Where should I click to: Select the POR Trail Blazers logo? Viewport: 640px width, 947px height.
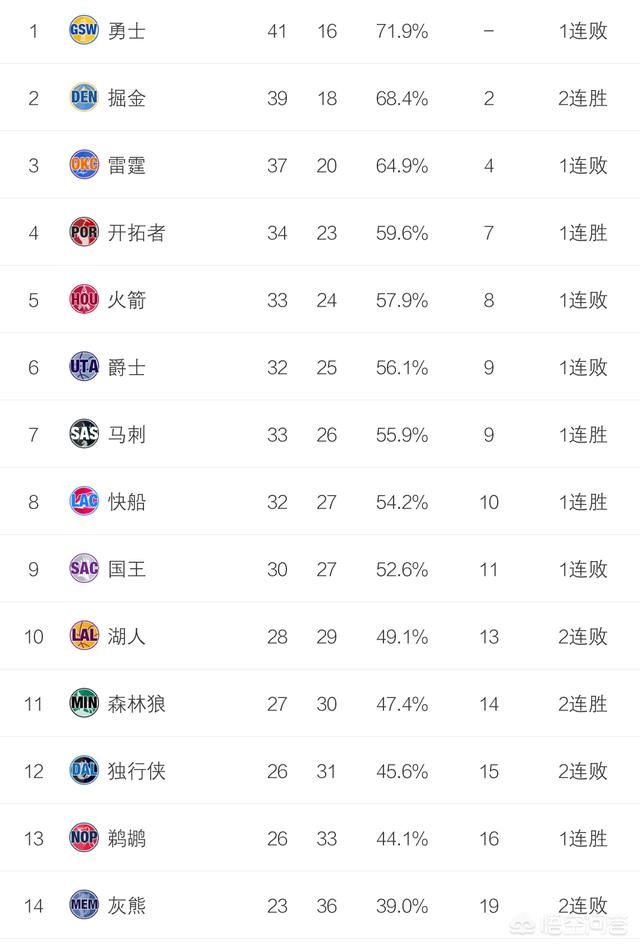click(84, 232)
